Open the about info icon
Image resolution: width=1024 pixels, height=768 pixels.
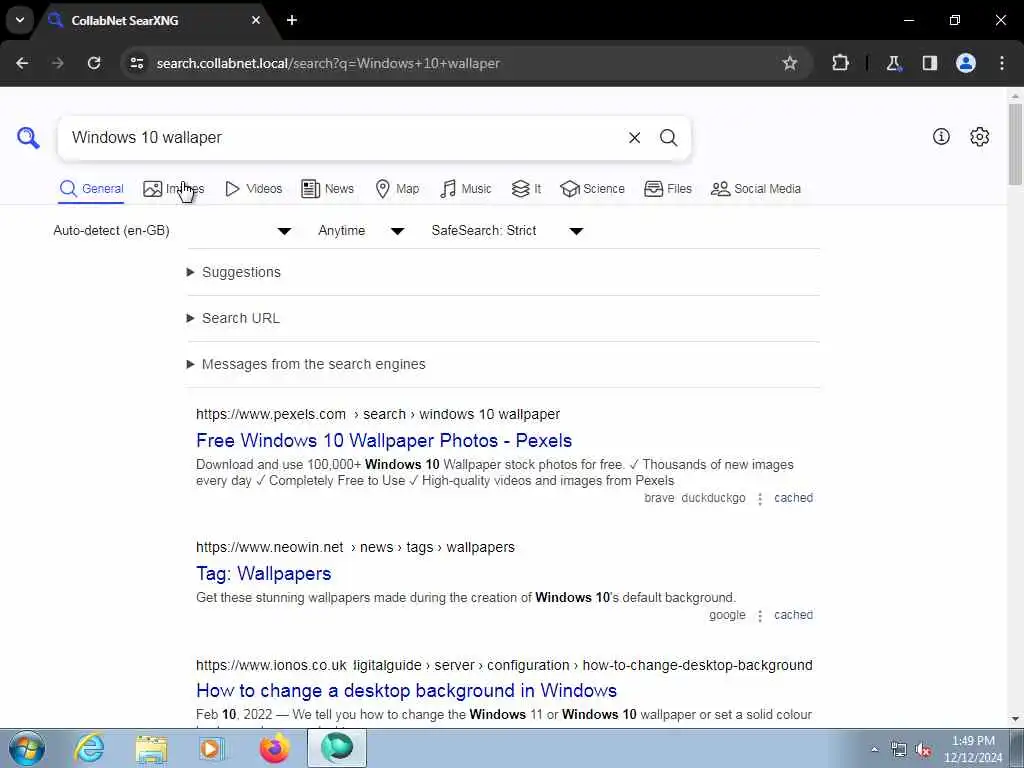[x=941, y=136]
